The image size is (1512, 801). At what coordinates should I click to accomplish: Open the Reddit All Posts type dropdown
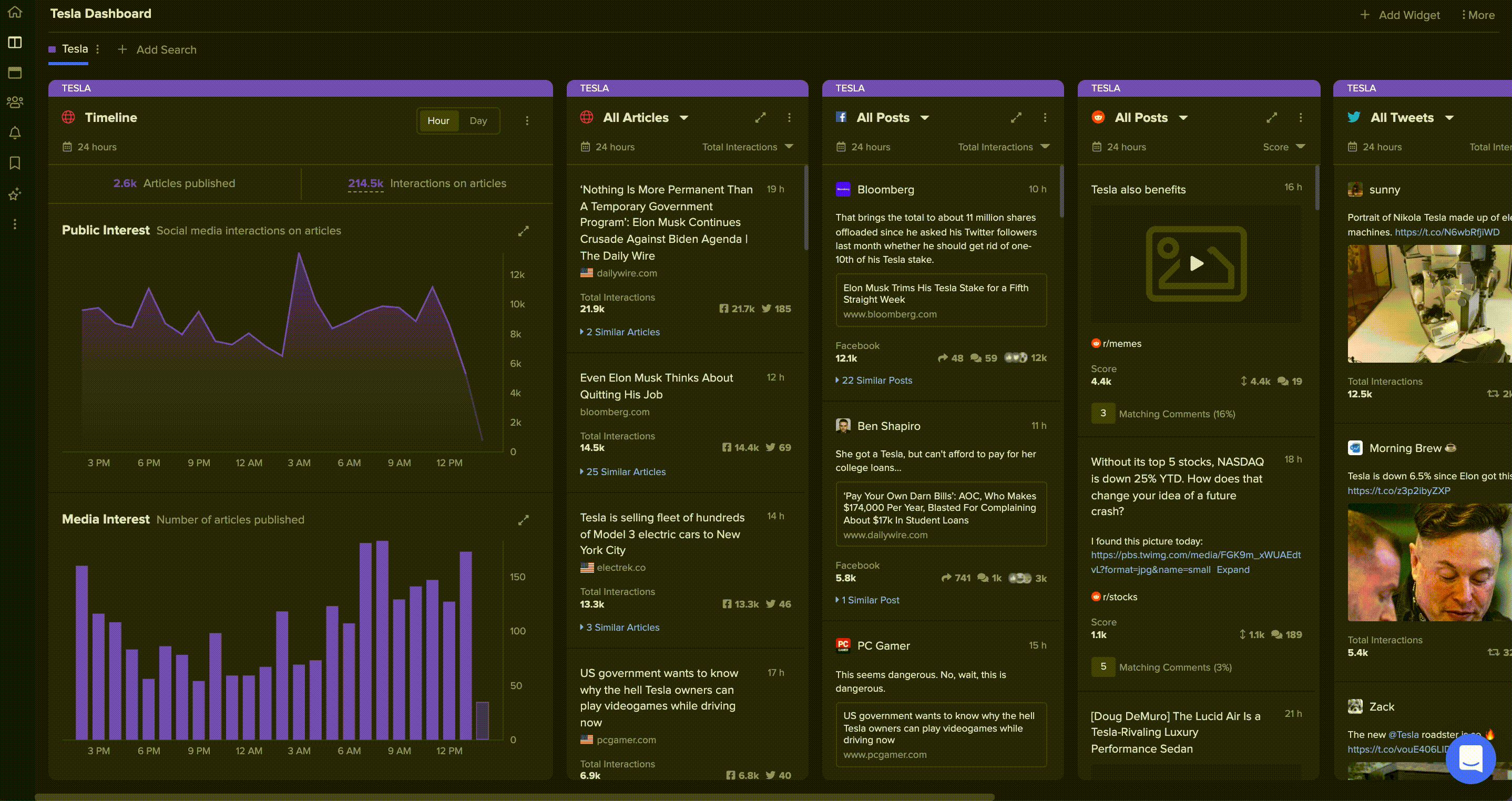click(x=1183, y=118)
